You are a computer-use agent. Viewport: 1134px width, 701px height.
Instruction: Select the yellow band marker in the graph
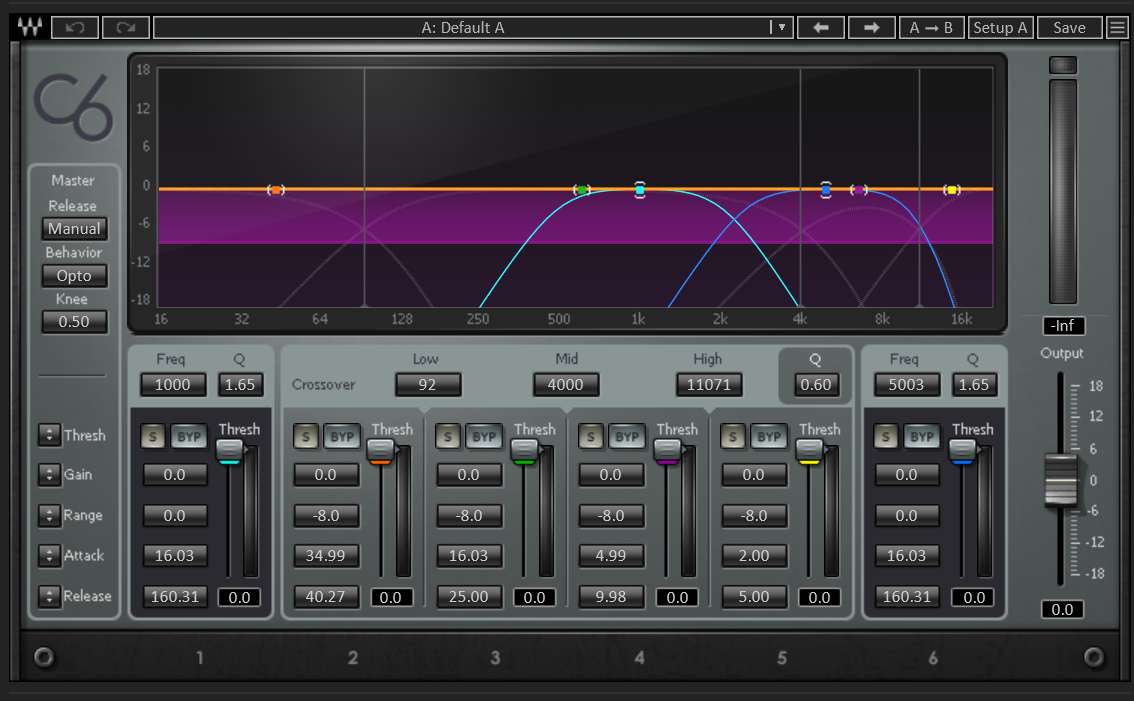tap(952, 190)
